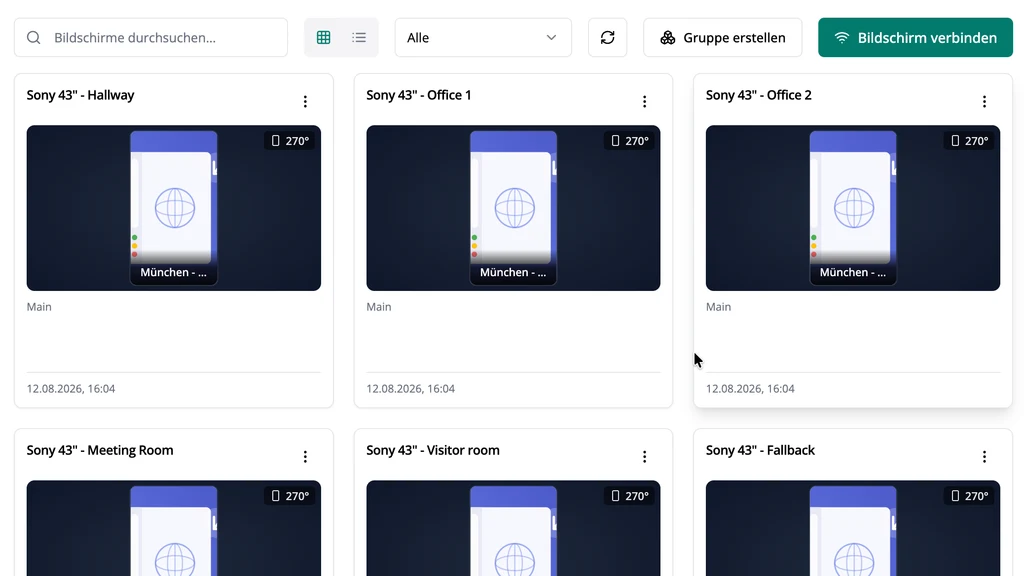Click the 270° rotation badge on Office 1

click(630, 140)
